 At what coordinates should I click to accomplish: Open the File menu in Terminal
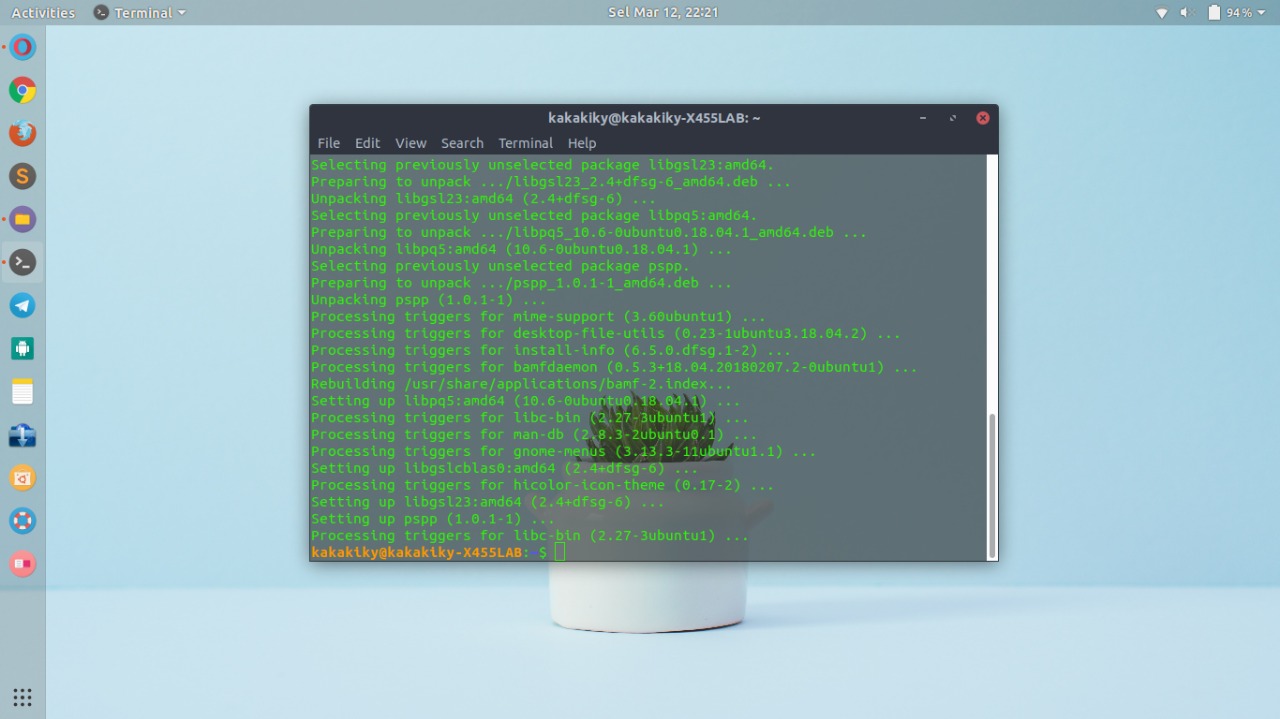point(328,142)
